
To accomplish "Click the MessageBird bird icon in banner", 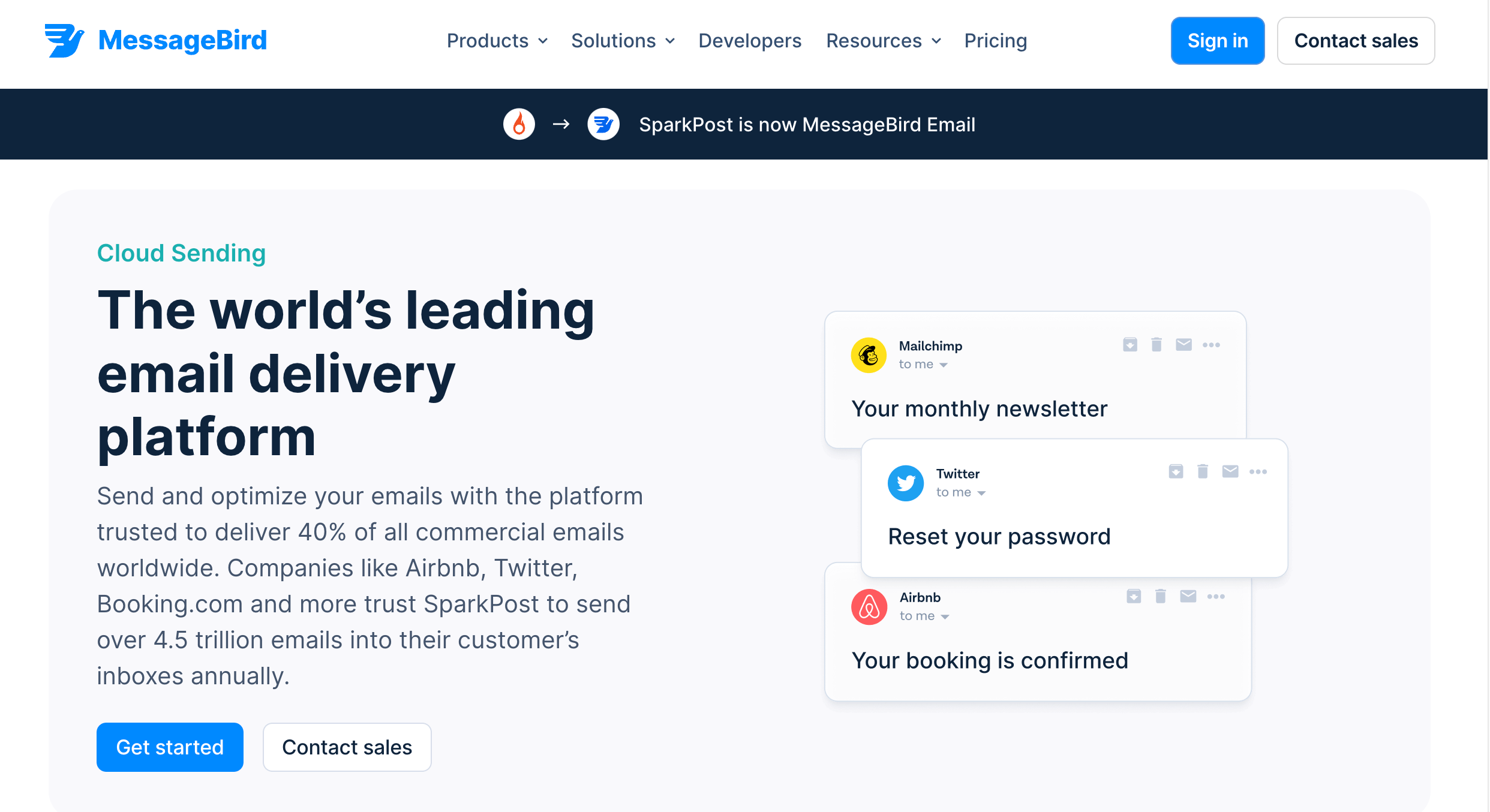I will (x=601, y=124).
